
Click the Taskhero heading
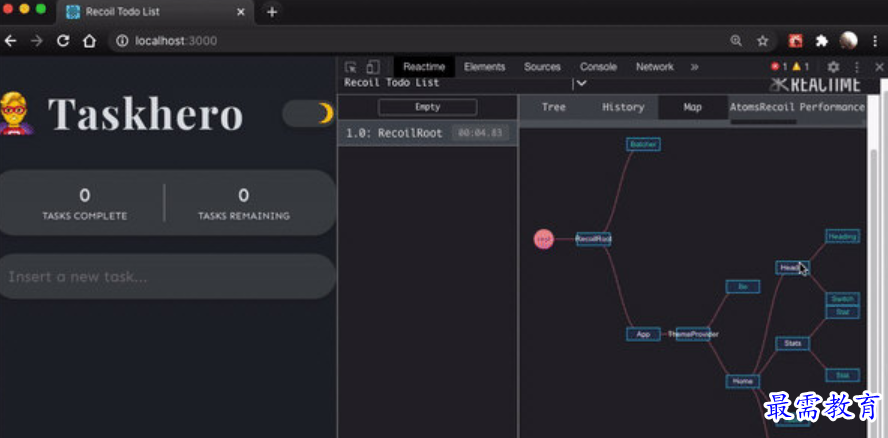[146, 114]
